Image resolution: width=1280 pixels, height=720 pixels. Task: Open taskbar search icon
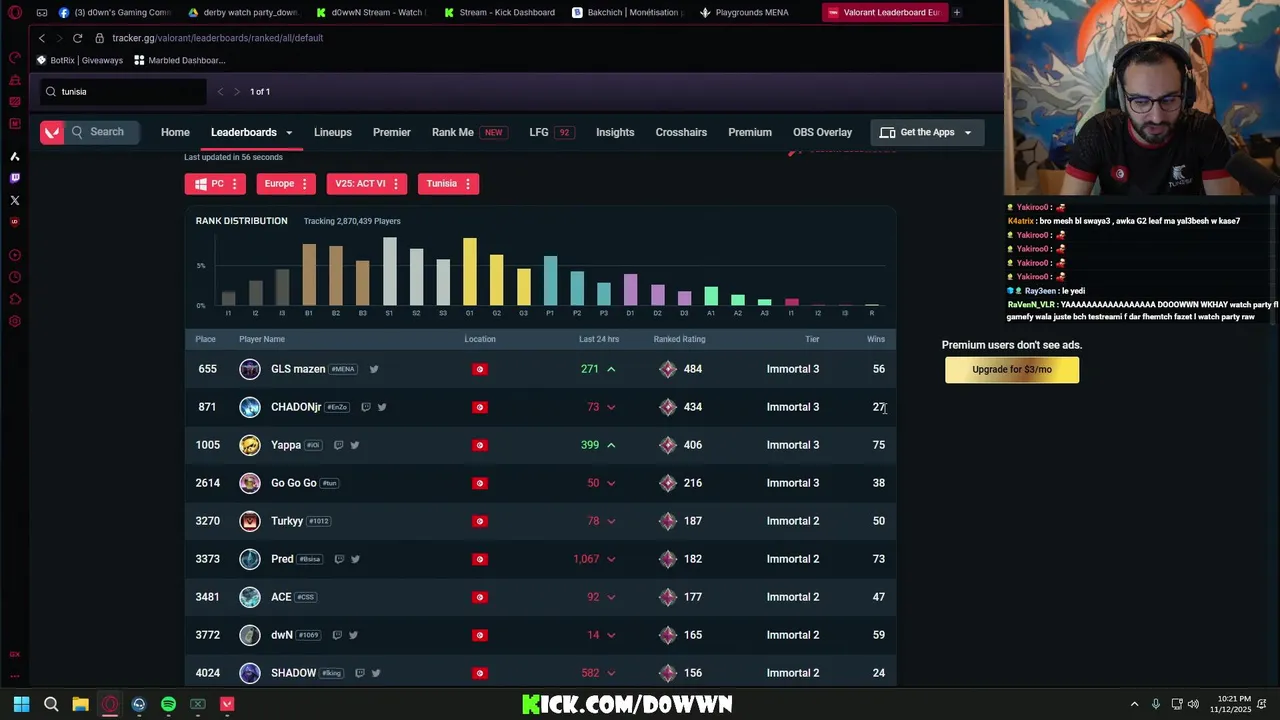51,704
